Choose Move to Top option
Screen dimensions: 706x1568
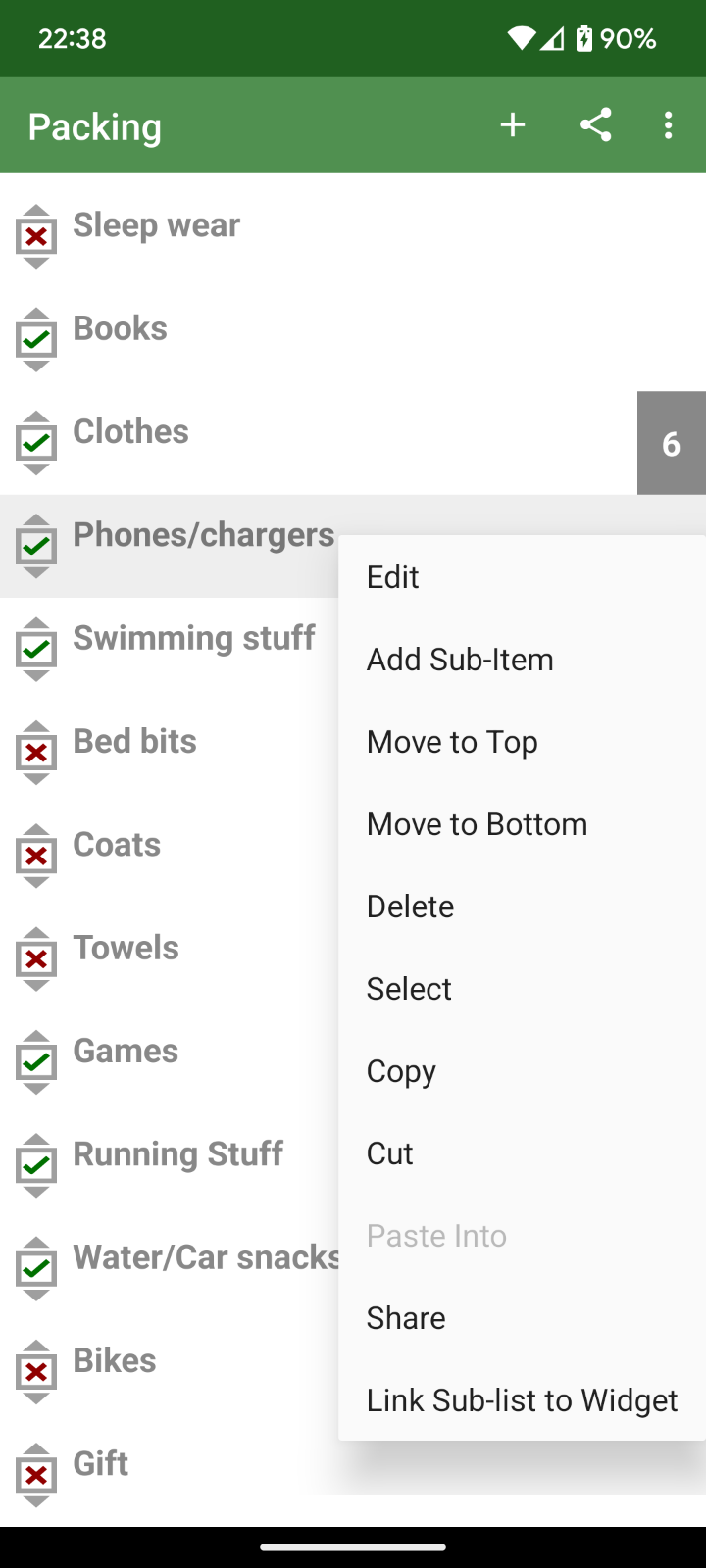click(452, 742)
